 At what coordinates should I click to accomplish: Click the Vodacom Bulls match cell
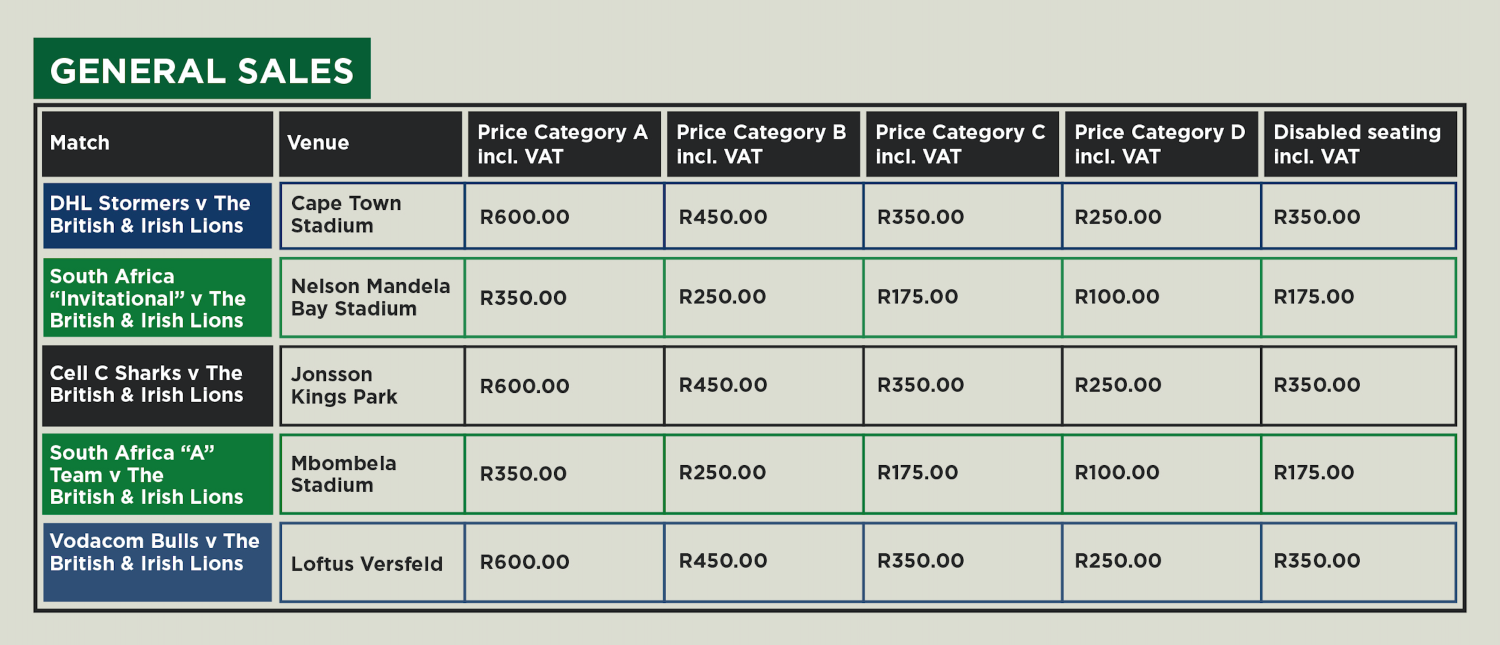click(x=157, y=562)
